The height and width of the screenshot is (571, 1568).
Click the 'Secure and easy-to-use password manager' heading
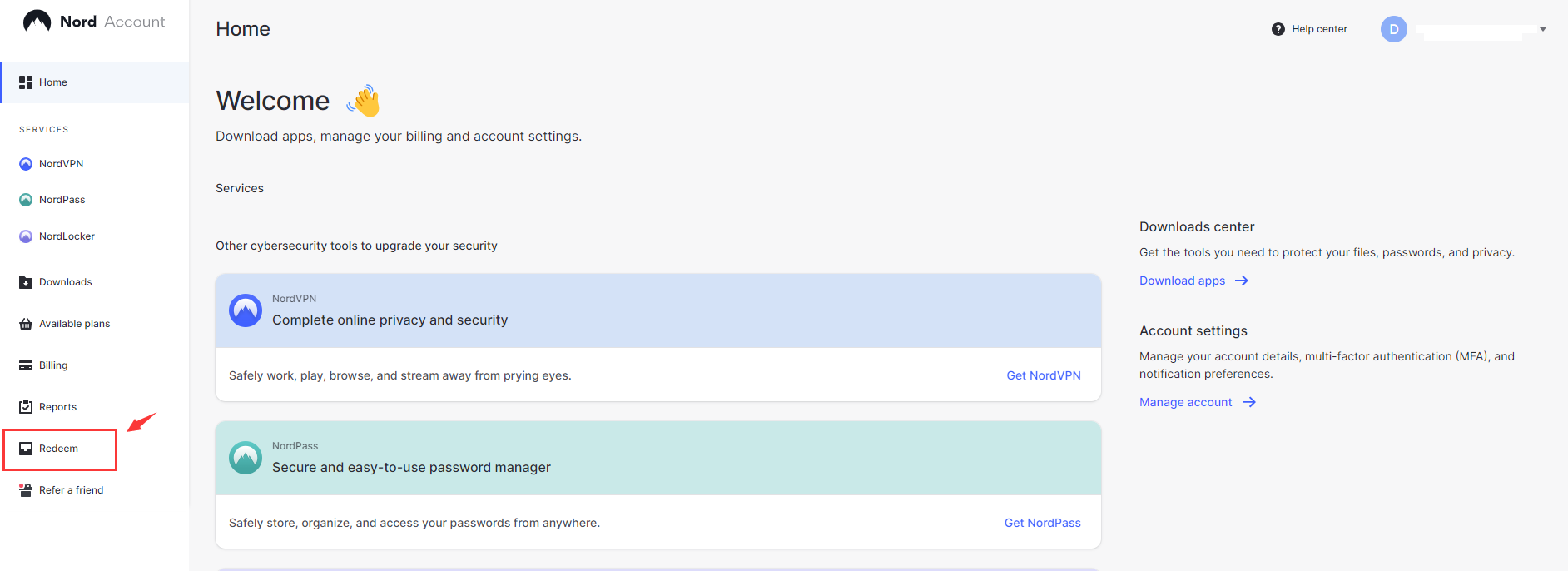[x=411, y=468]
